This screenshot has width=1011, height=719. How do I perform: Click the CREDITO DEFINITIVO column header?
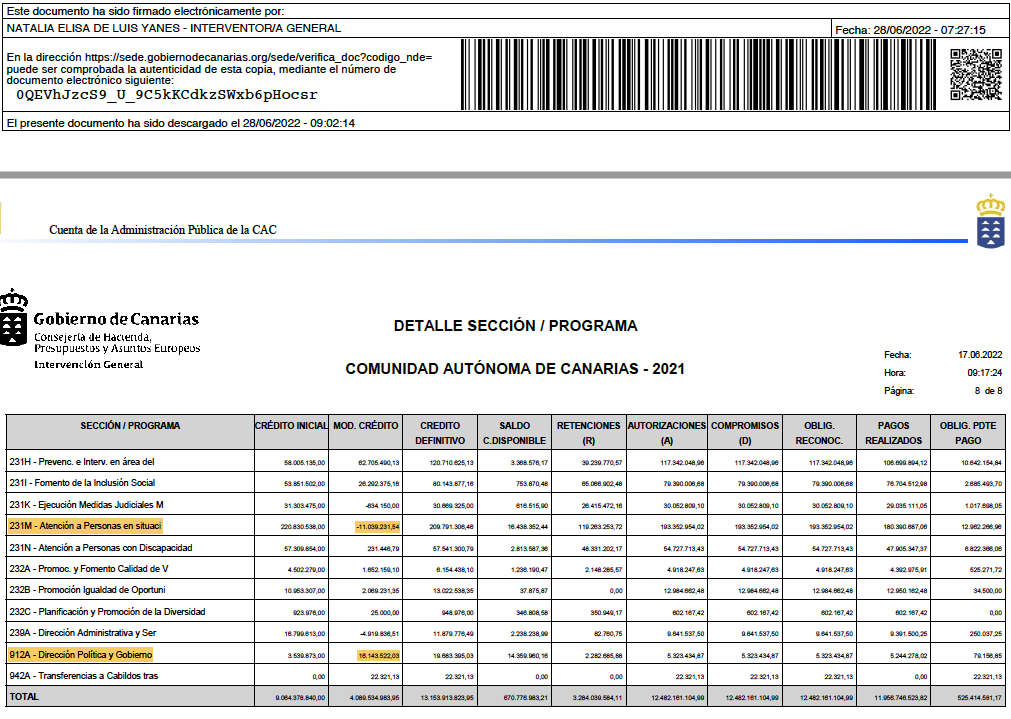(x=440, y=432)
